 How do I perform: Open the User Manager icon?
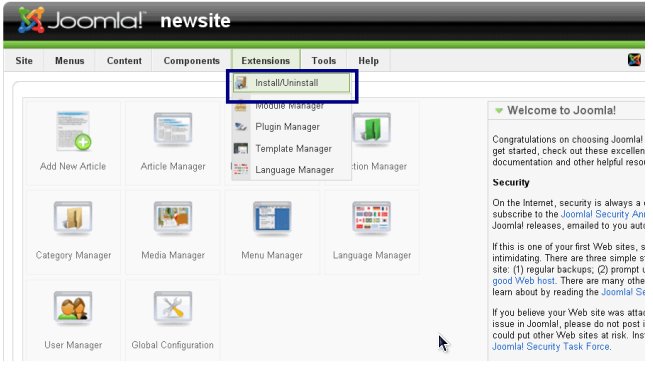[73, 308]
